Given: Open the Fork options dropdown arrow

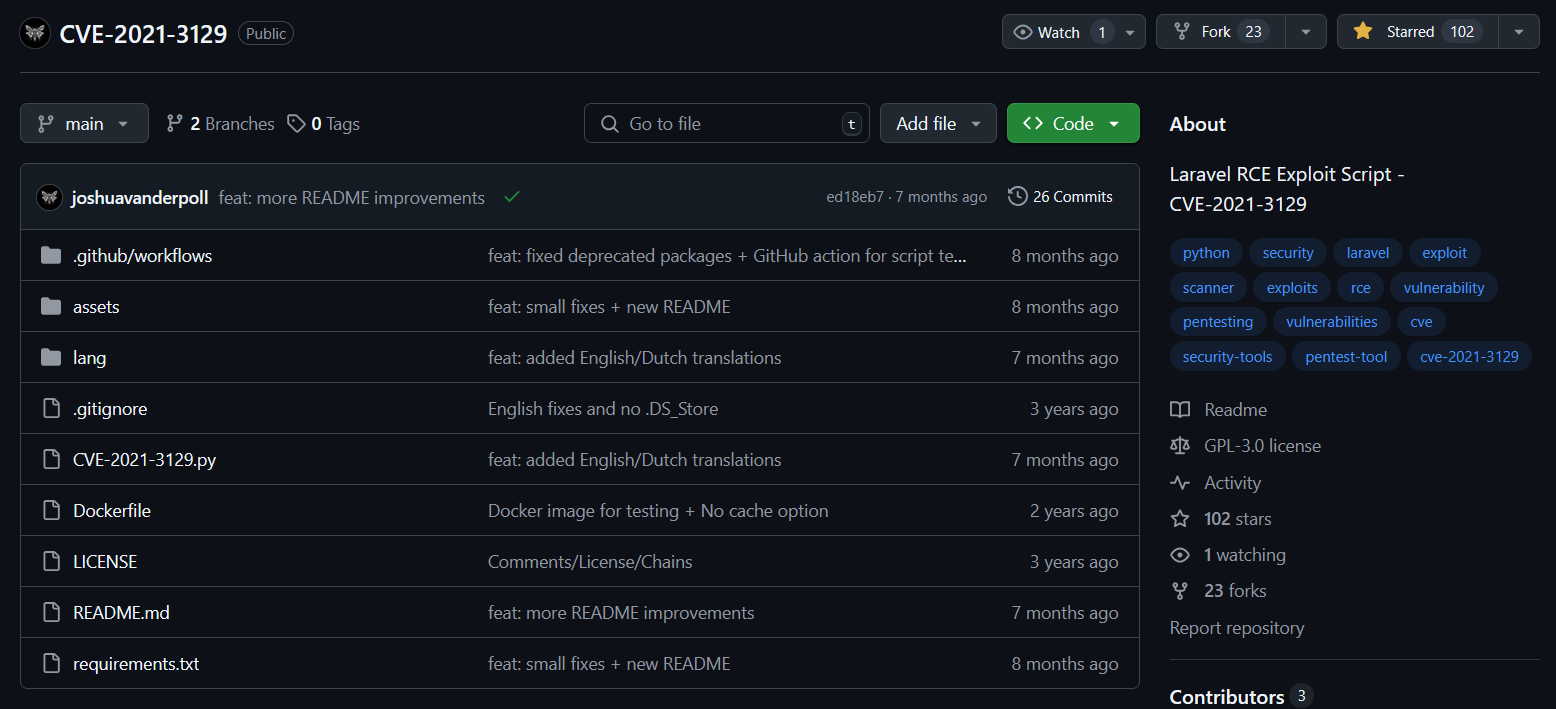Looking at the screenshot, I should 1306,32.
